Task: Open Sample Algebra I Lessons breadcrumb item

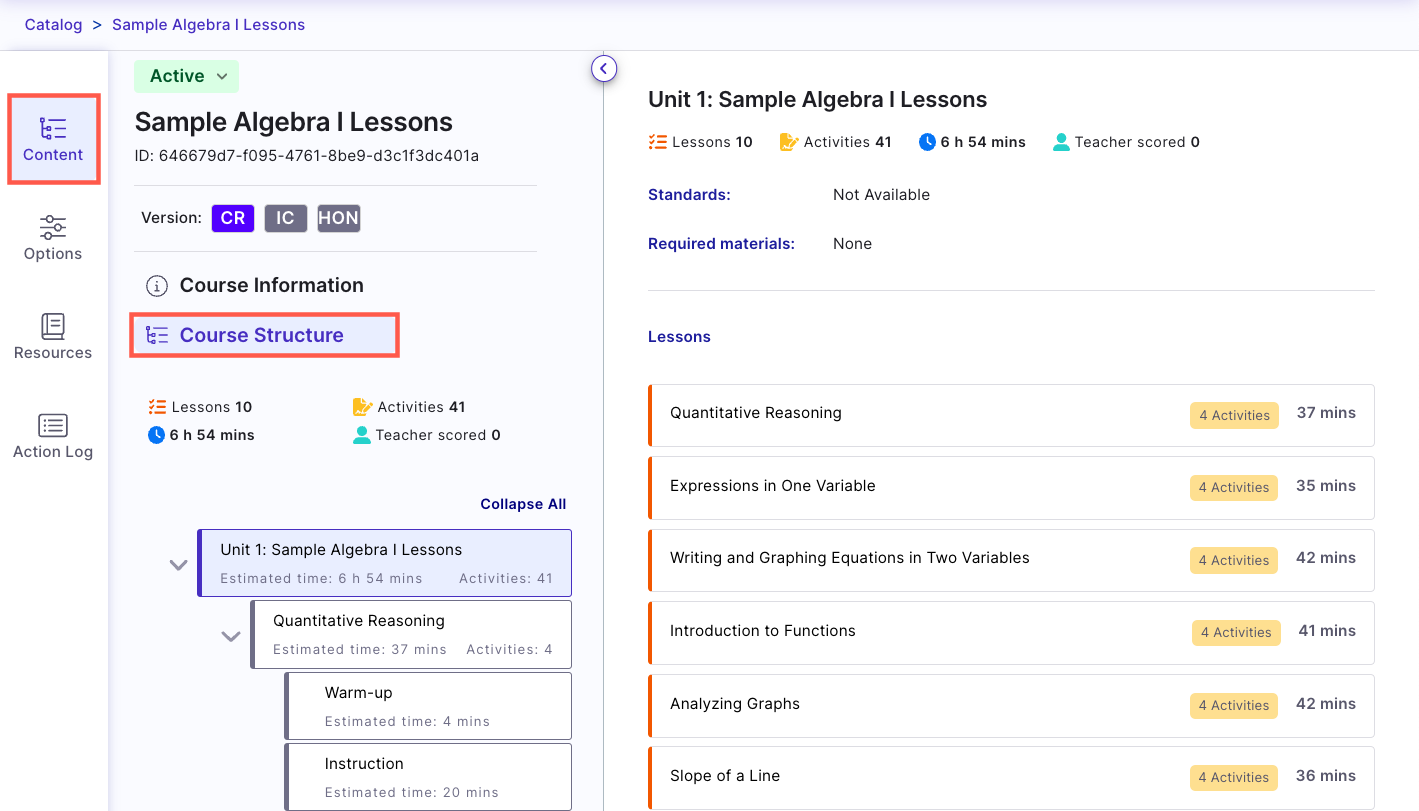Action: (x=208, y=24)
